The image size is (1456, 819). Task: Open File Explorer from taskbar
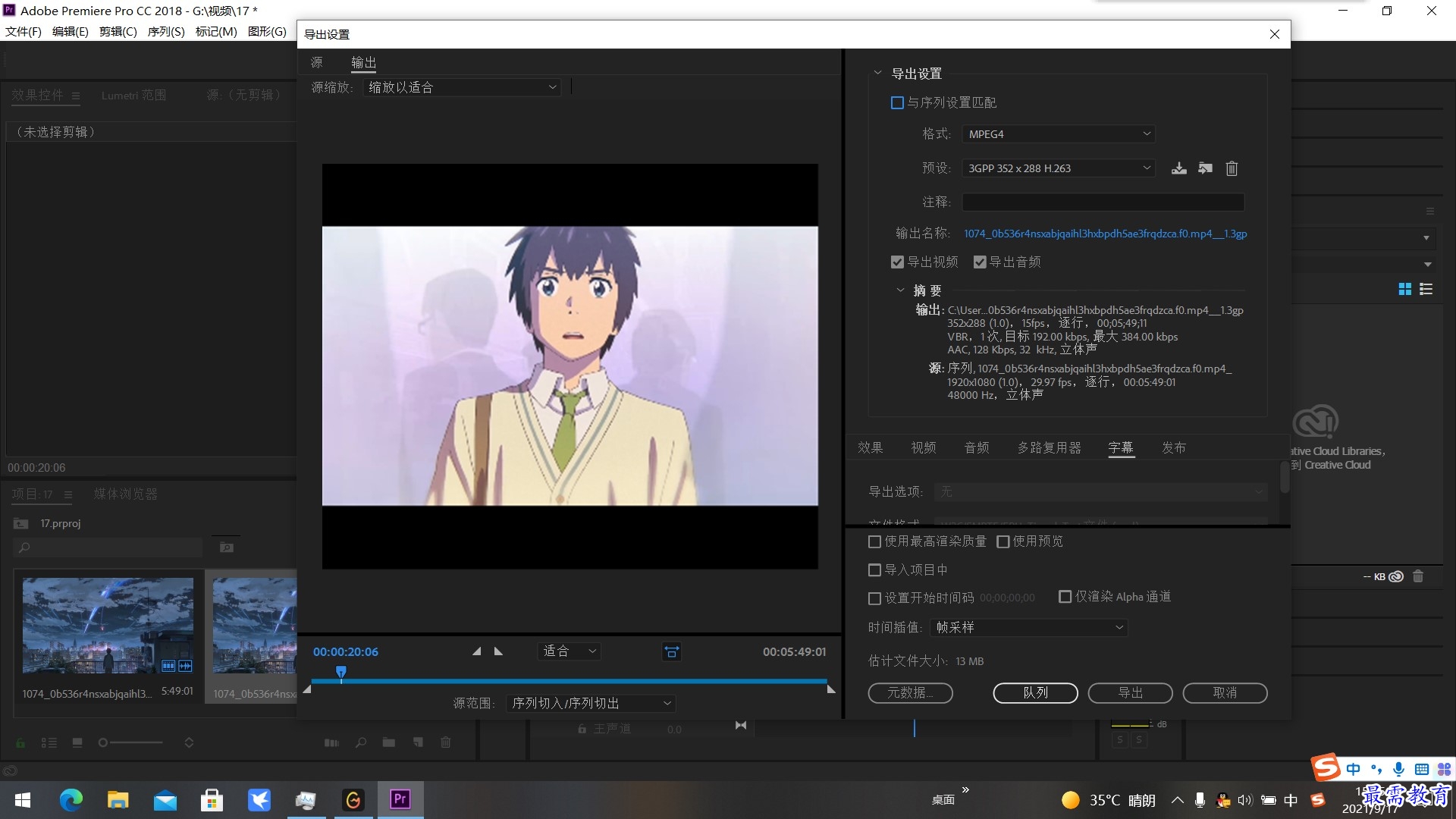[118, 799]
